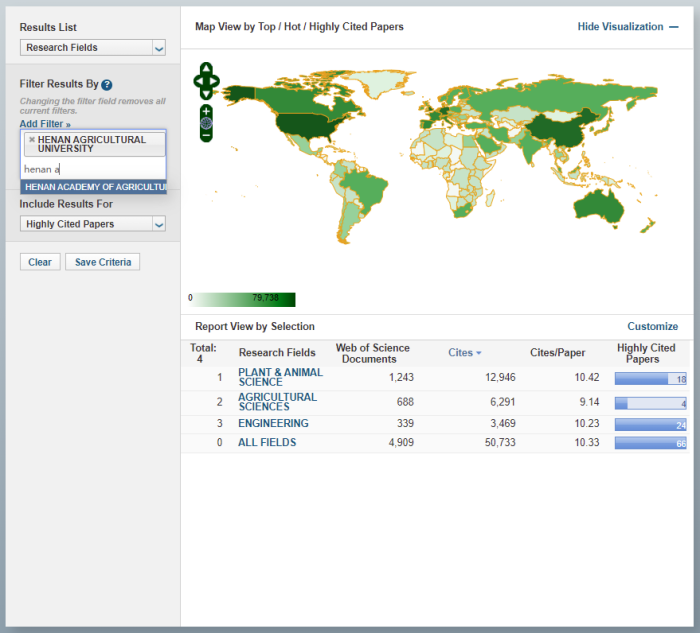700x633 pixels.
Task: Click the Add Filter link
Action: click(45, 124)
